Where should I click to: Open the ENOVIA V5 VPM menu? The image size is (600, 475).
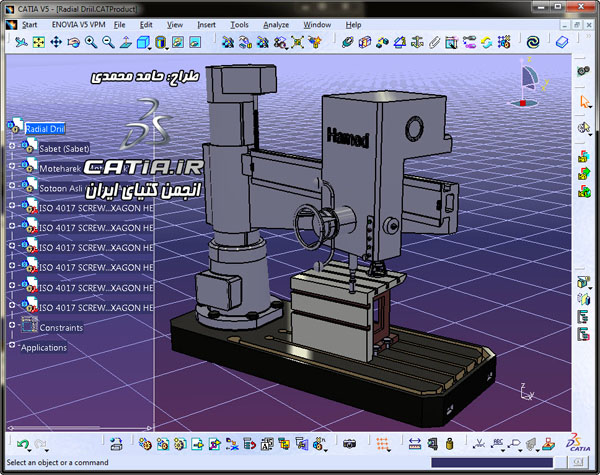pos(78,25)
